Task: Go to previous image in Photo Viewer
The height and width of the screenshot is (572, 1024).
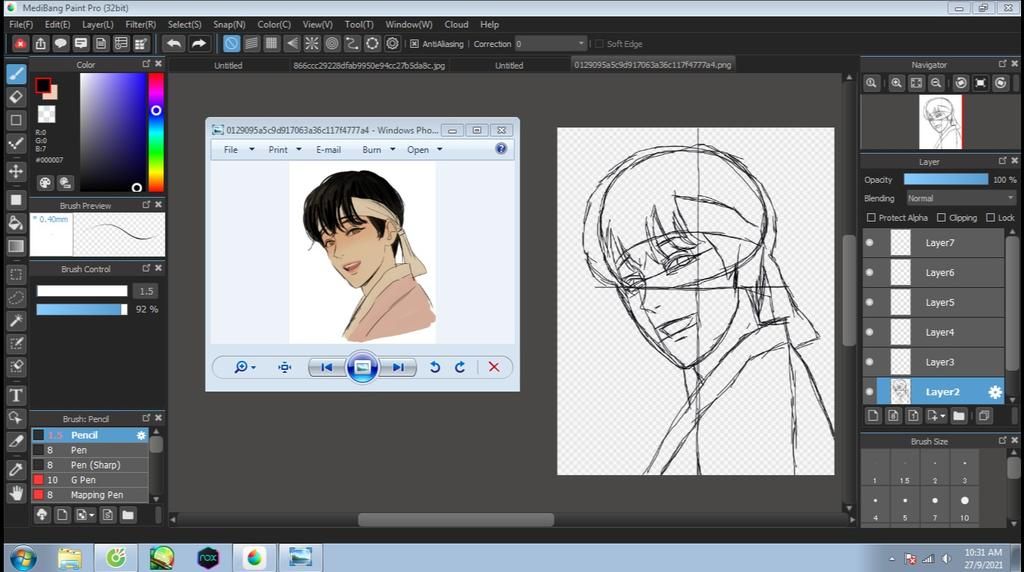Action: point(326,367)
